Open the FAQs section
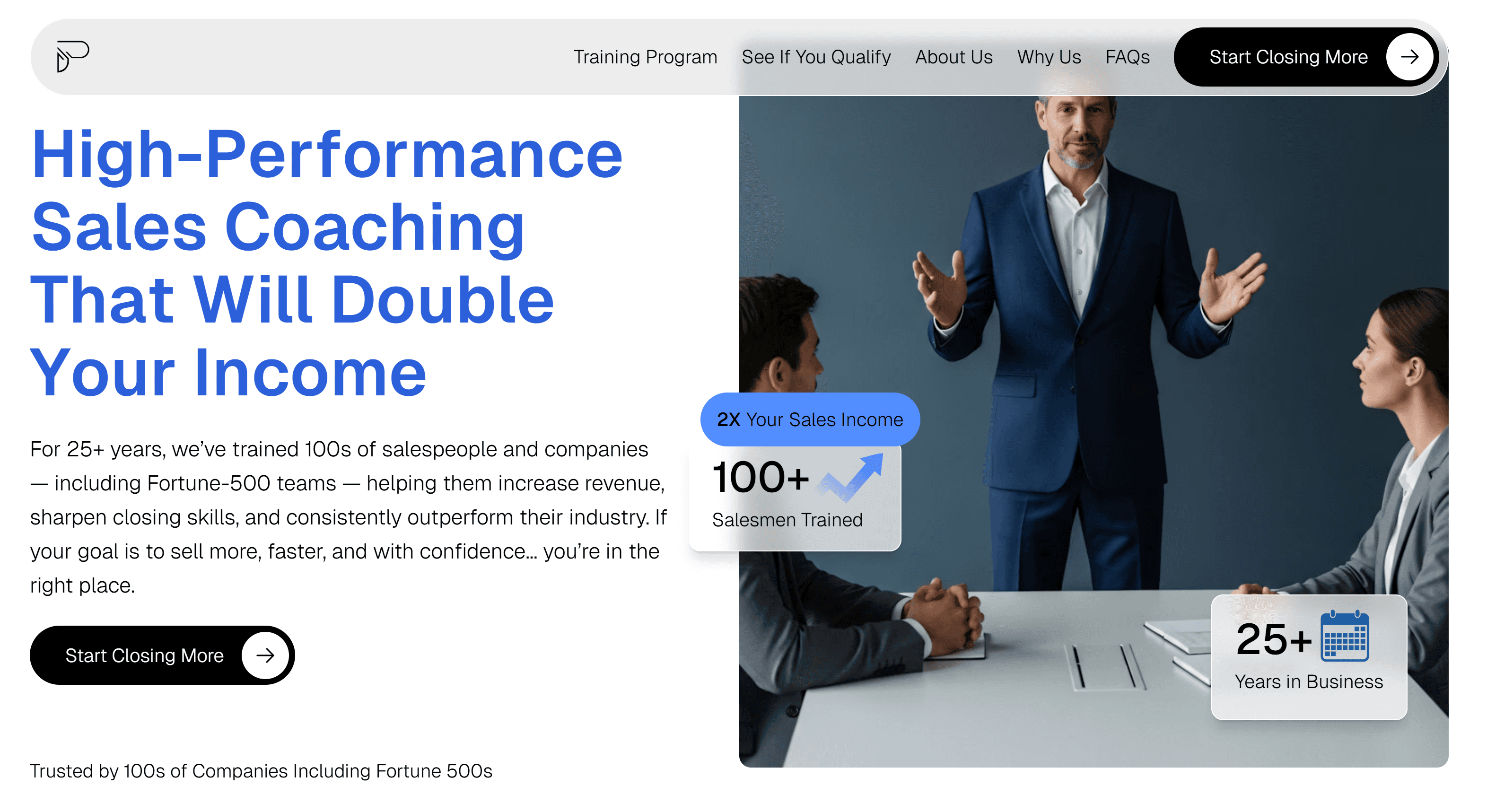This screenshot has height=812, width=1487. tap(1128, 57)
